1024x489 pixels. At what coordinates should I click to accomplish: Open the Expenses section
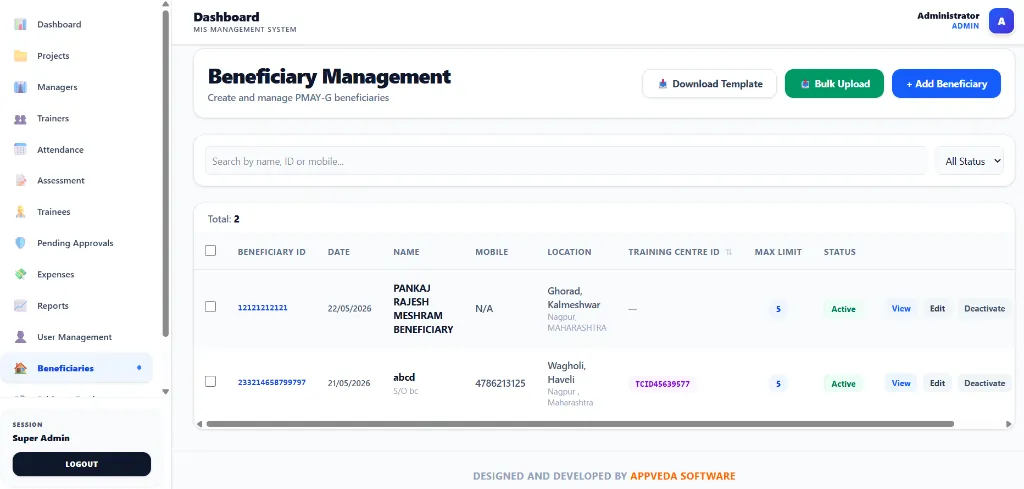76,274
